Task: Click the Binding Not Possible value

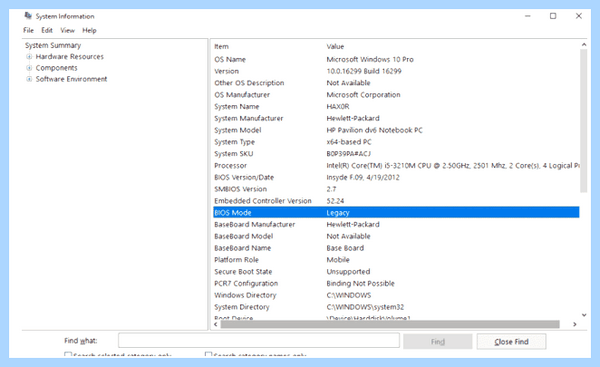Action: 360,284
